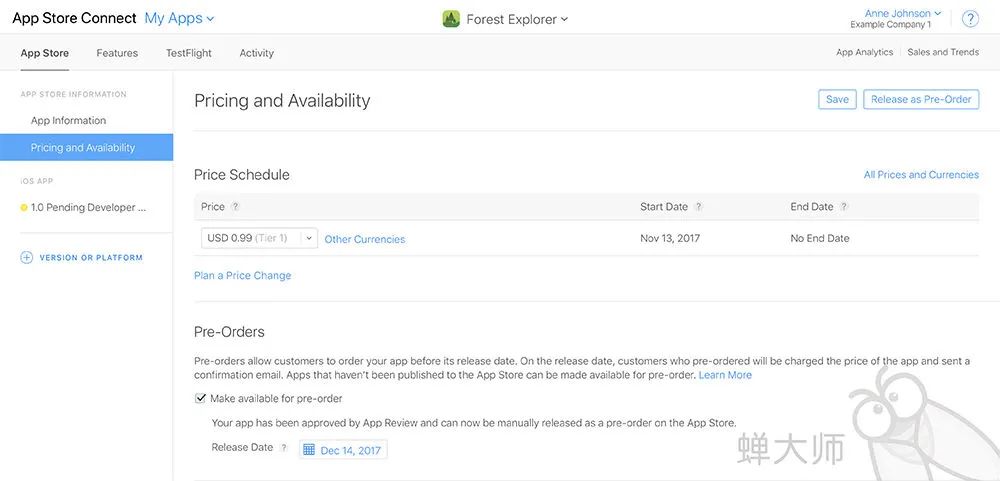Click the Price column help icon

[x=235, y=207]
